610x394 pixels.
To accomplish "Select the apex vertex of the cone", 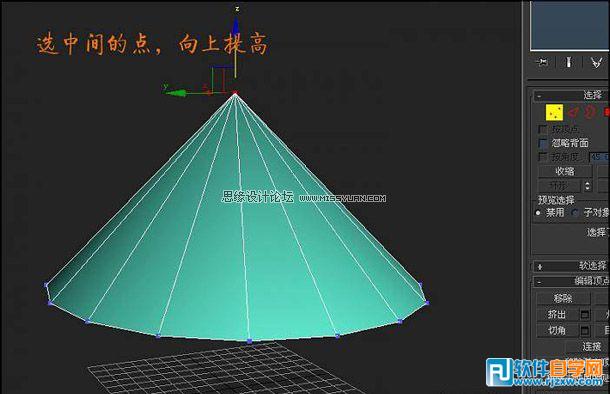I will pyautogui.click(x=235, y=93).
